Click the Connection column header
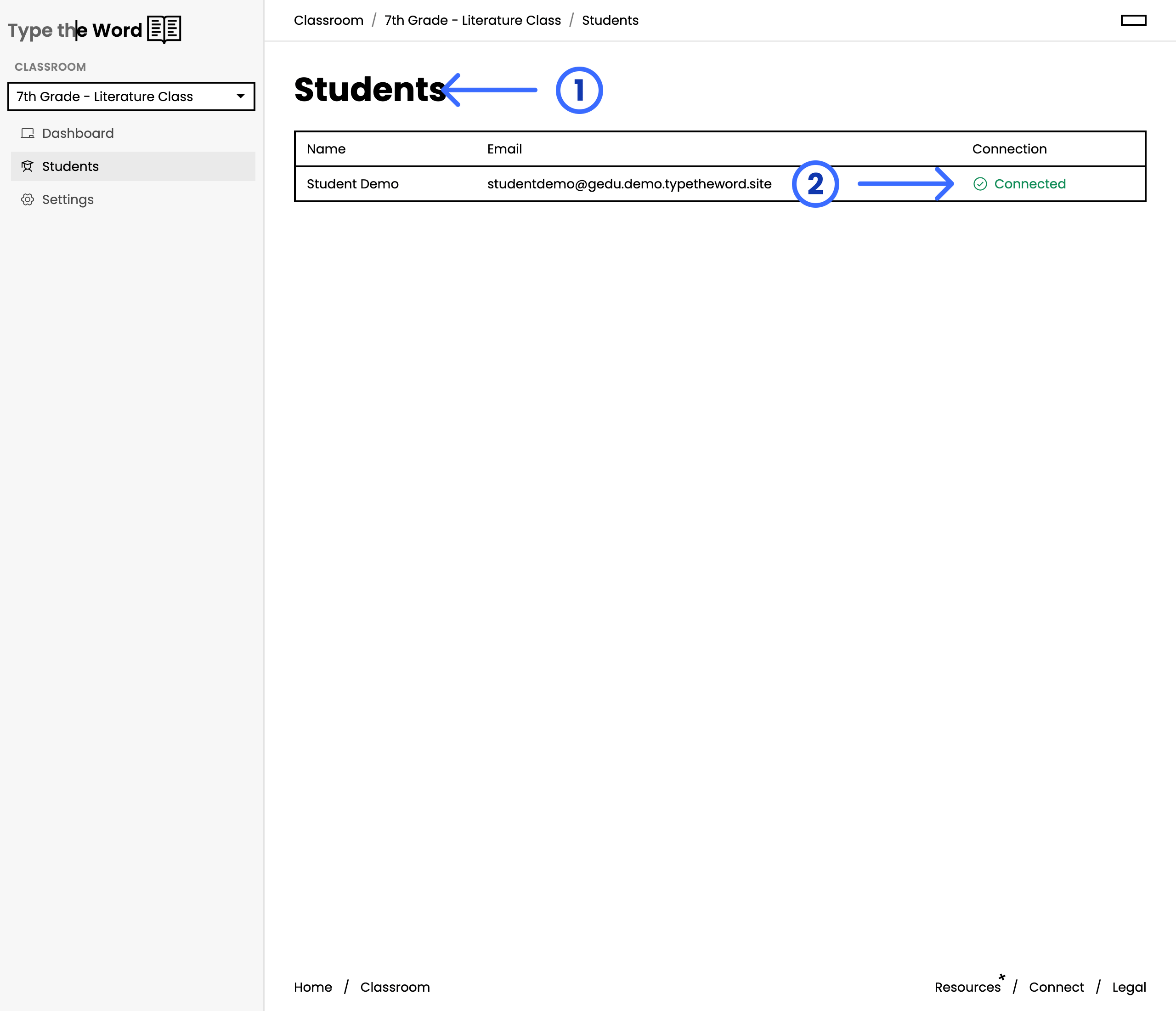 pos(1009,149)
